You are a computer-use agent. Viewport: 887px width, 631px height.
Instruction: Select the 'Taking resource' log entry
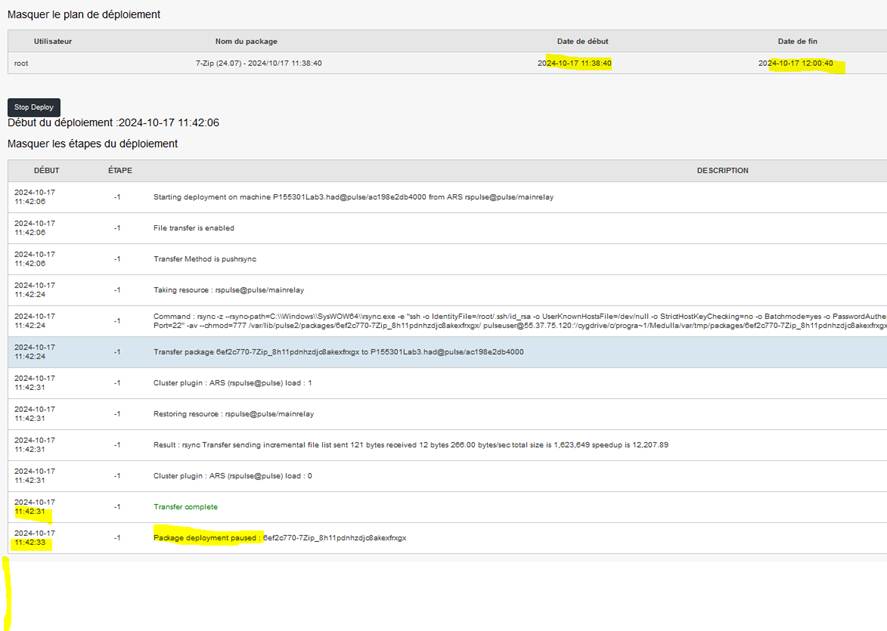tap(230, 290)
